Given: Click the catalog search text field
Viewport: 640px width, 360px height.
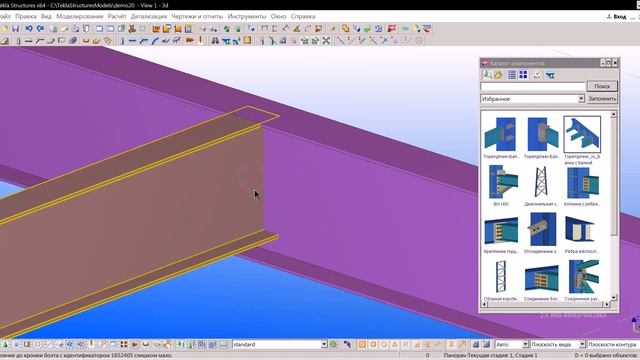Looking at the screenshot, I should pos(533,86).
